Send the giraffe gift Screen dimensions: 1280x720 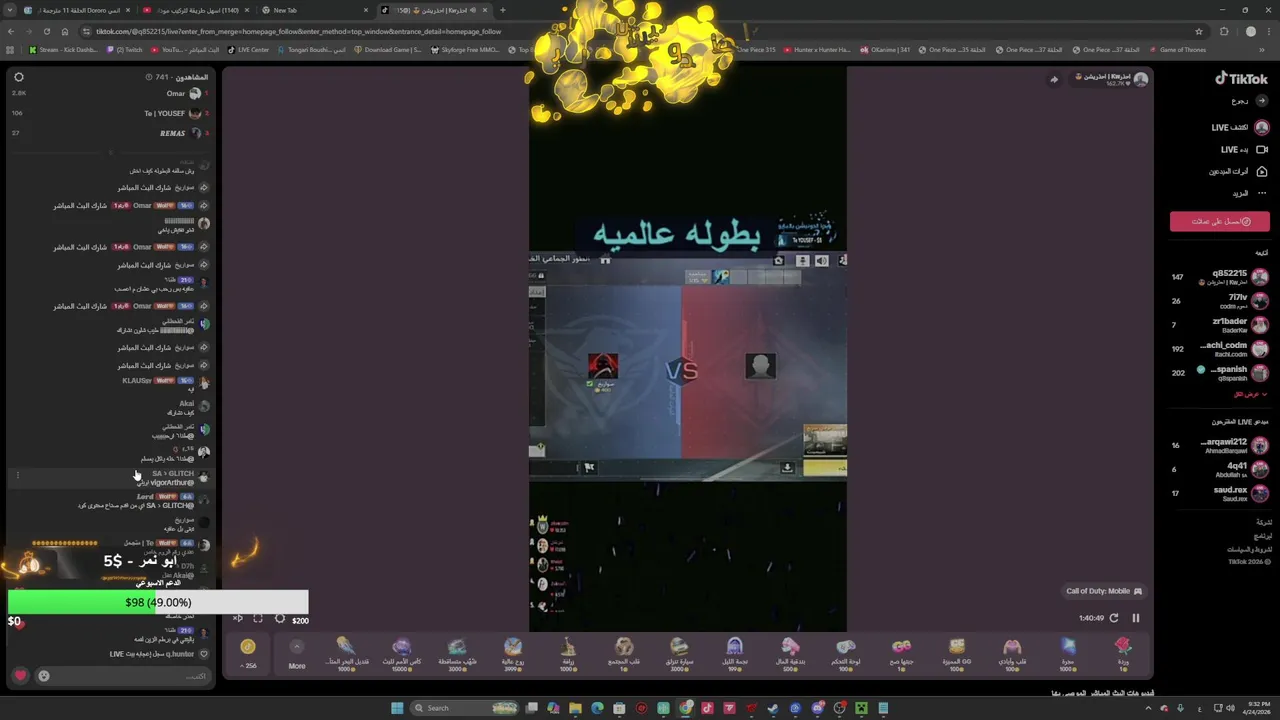[x=568, y=653]
